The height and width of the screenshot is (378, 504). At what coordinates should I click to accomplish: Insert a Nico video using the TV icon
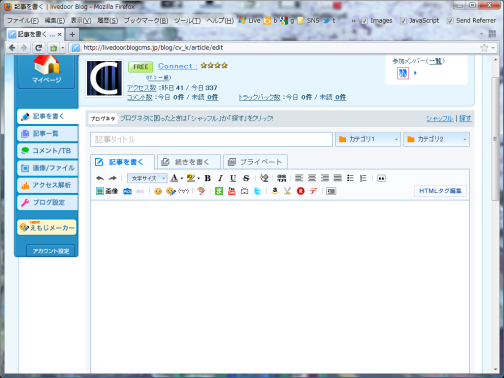pos(245,191)
